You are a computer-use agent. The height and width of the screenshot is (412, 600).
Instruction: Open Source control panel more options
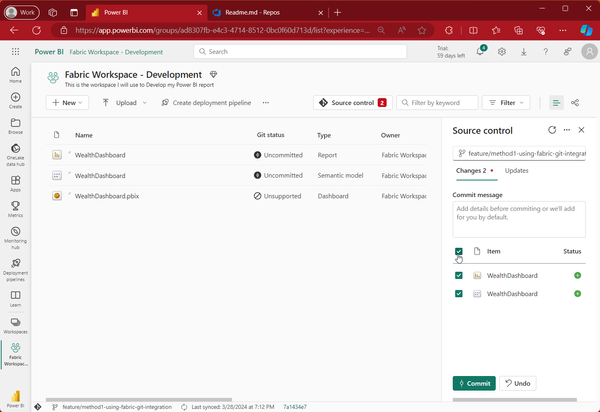(567, 130)
